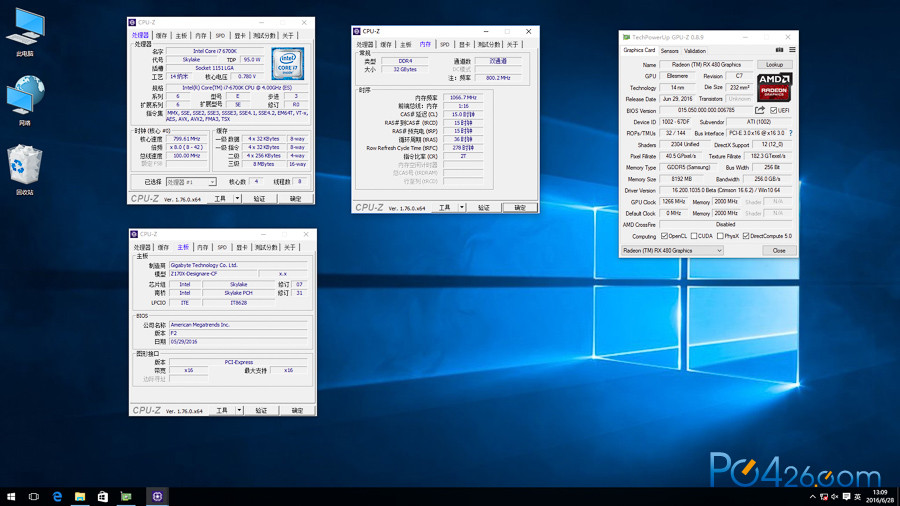The height and width of the screenshot is (506, 900).
Task: Click the DDR4 memory type value
Action: [x=405, y=61]
